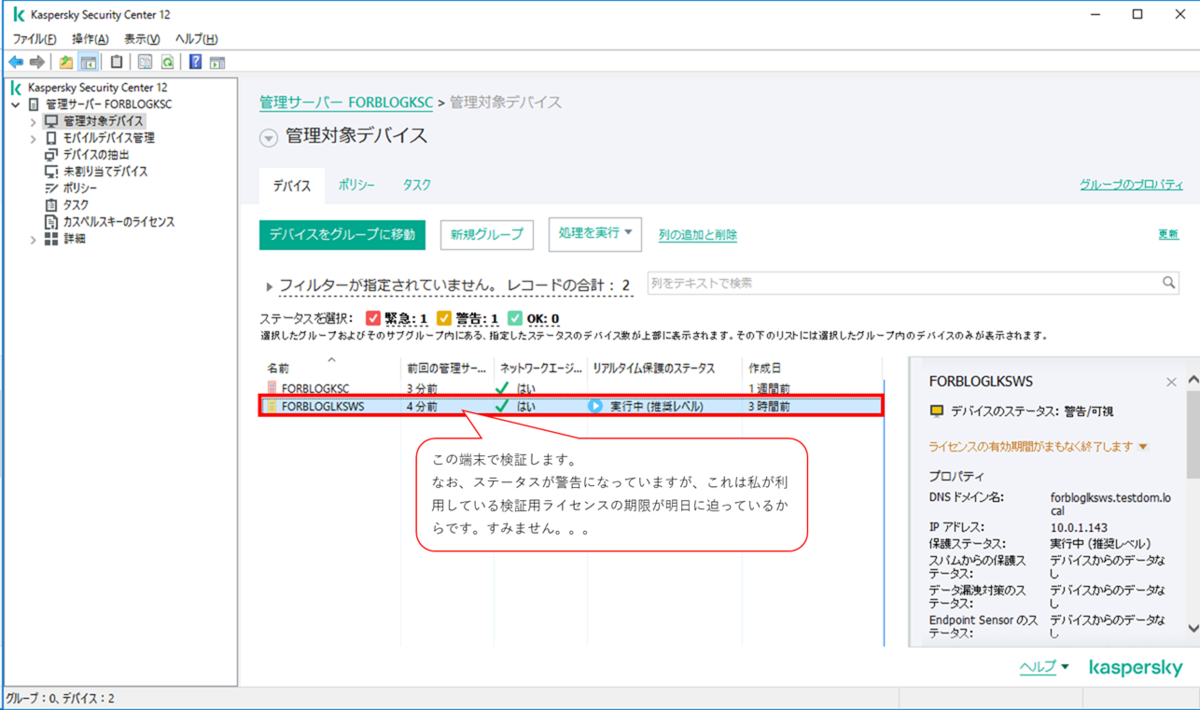
Task: Click the 新規グループ button
Action: click(486, 234)
